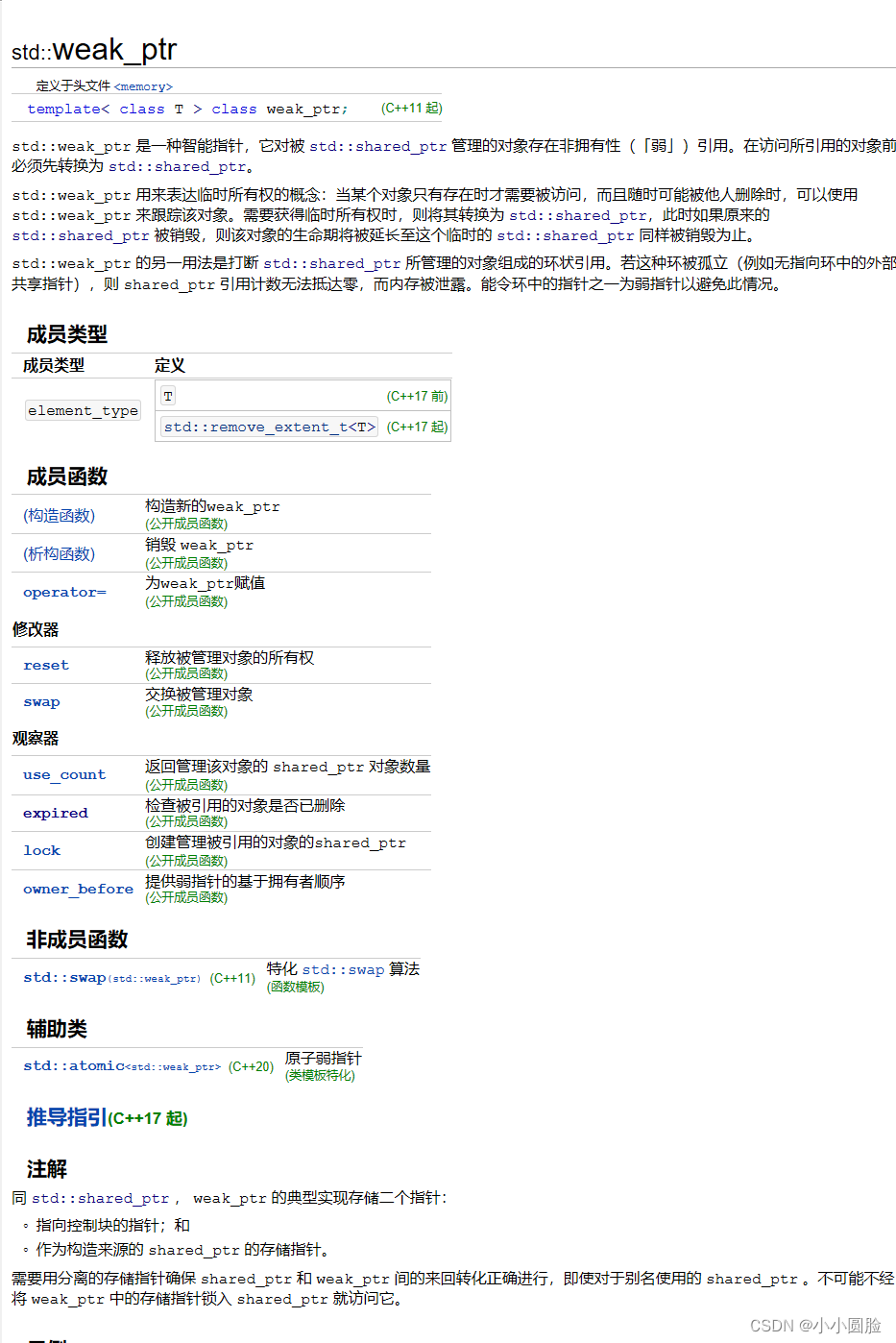Open the swap member function page
896x1343 pixels.
(40, 702)
